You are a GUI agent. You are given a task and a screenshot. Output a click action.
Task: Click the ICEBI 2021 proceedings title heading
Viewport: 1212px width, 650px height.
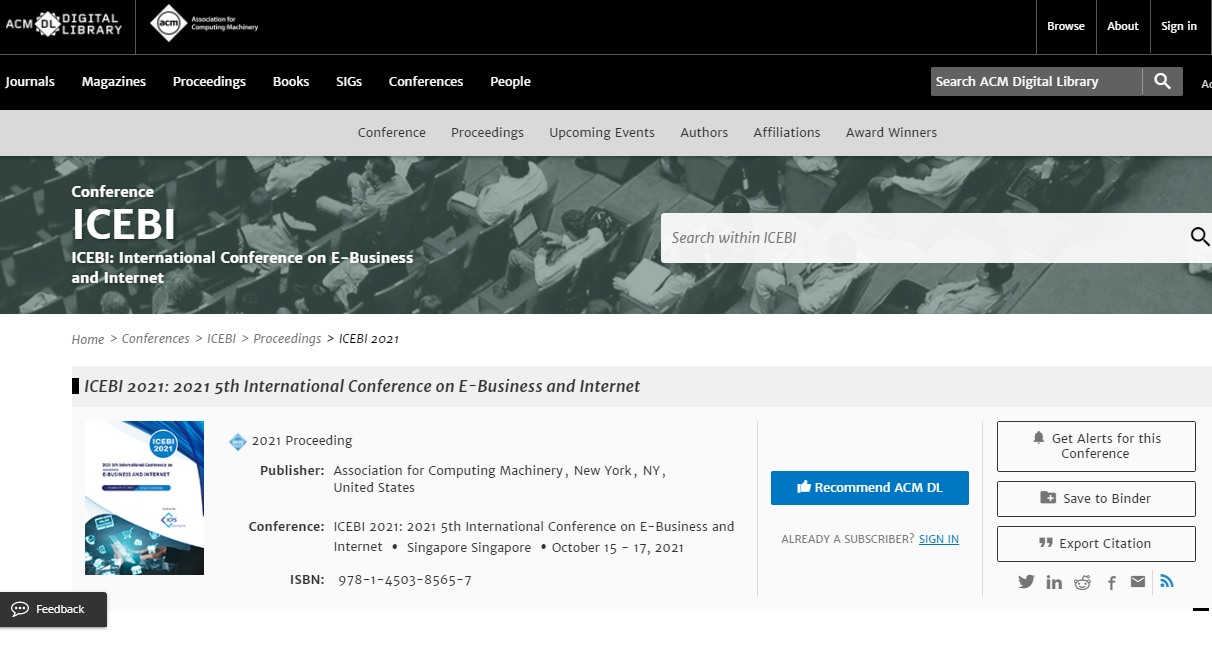(x=362, y=386)
